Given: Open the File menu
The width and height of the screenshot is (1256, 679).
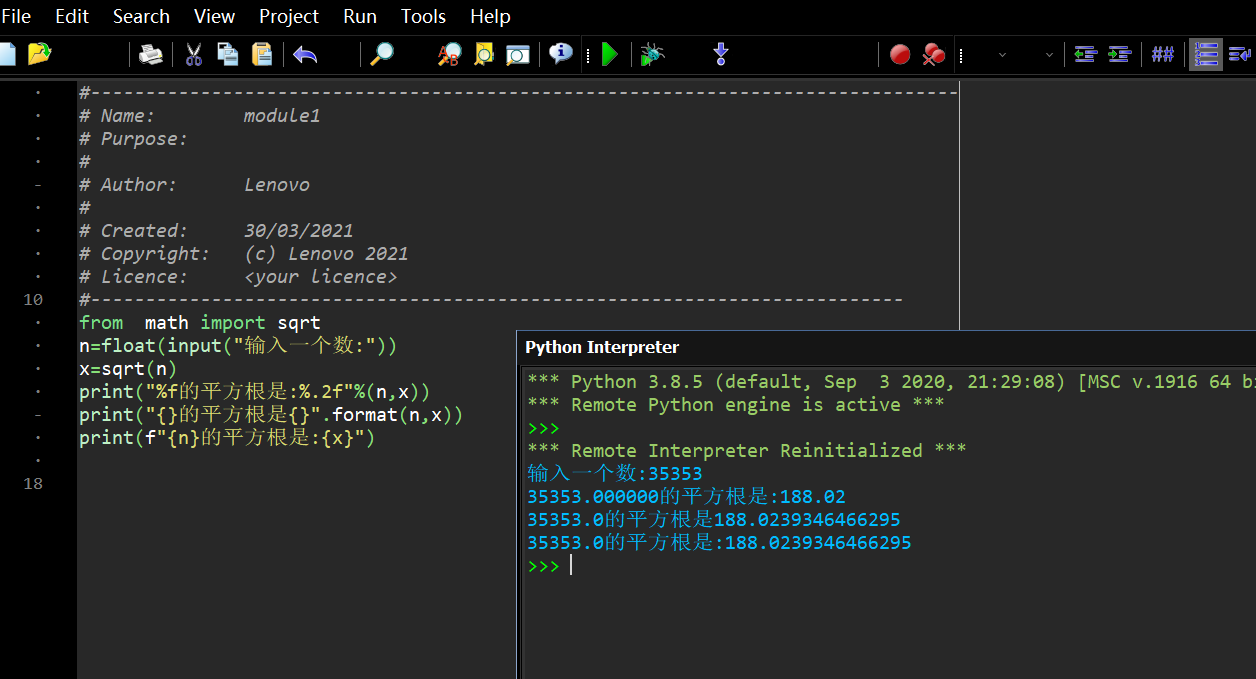Looking at the screenshot, I should click(x=16, y=16).
